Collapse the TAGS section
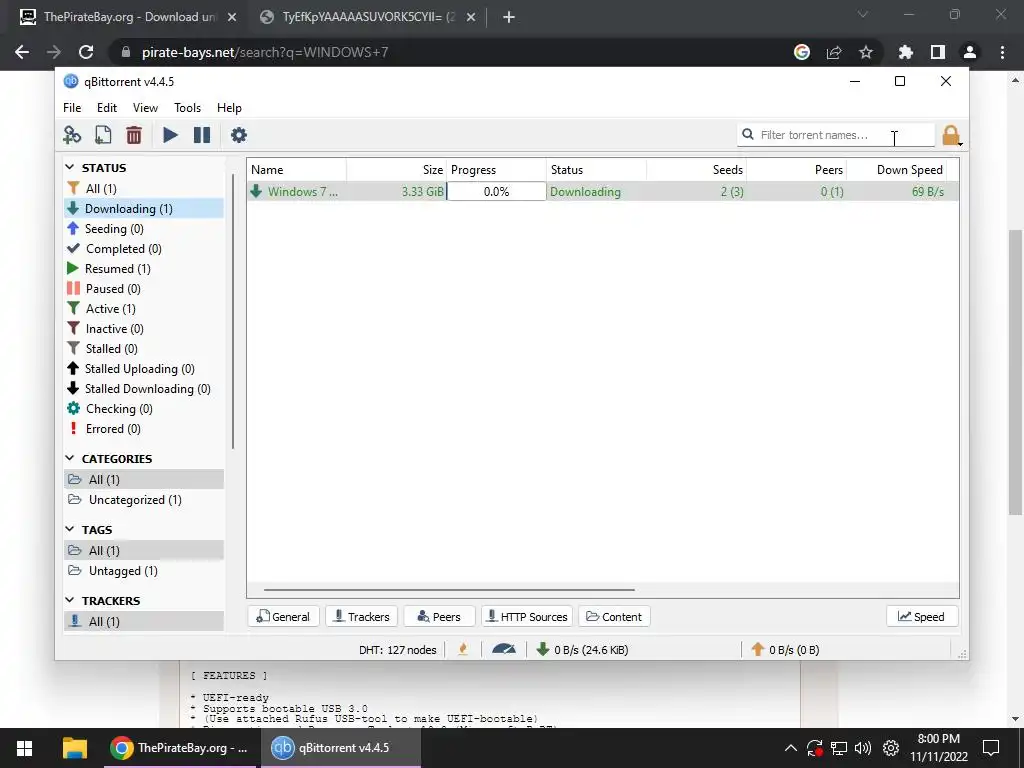 [70, 530]
